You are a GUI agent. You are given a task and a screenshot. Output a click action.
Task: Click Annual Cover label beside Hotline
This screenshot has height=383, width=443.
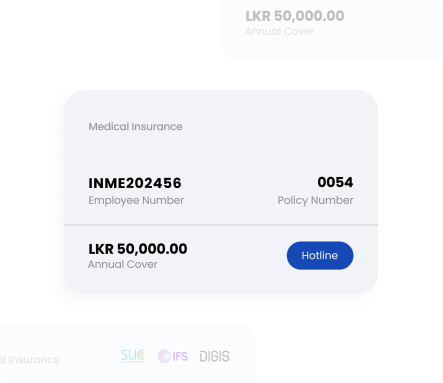coord(123,264)
